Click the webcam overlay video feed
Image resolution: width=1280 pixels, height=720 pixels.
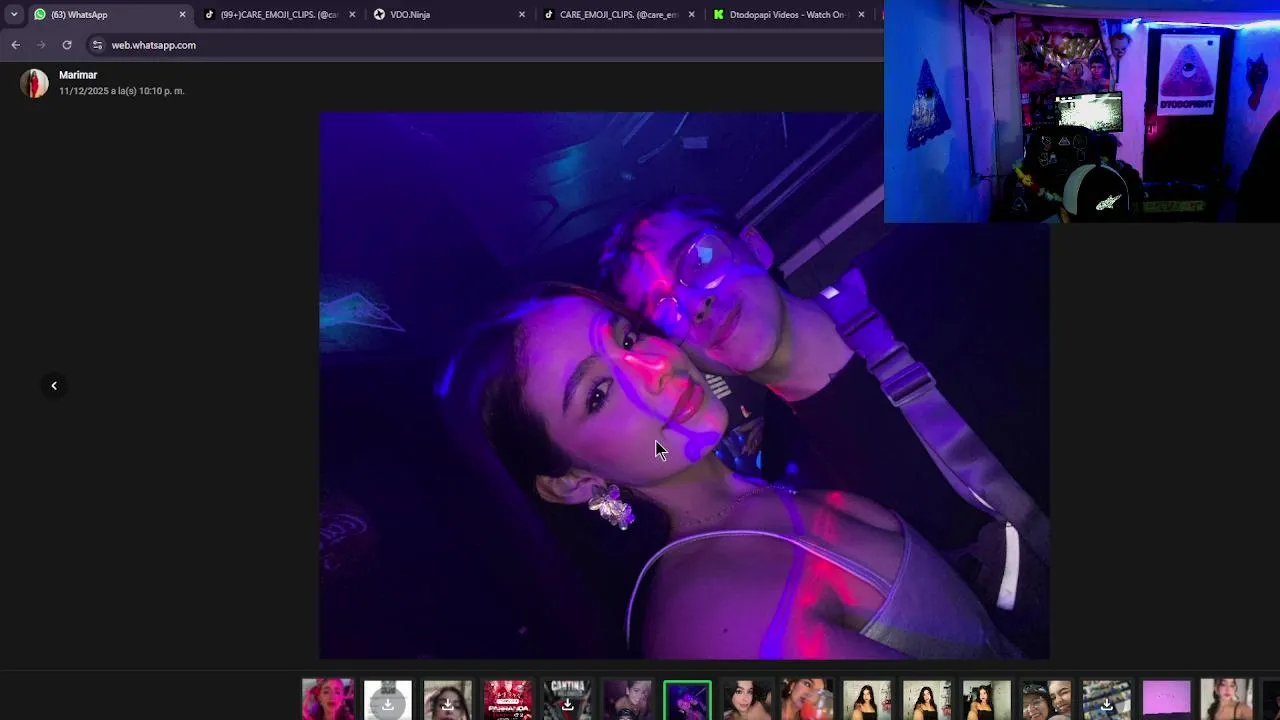(1082, 111)
